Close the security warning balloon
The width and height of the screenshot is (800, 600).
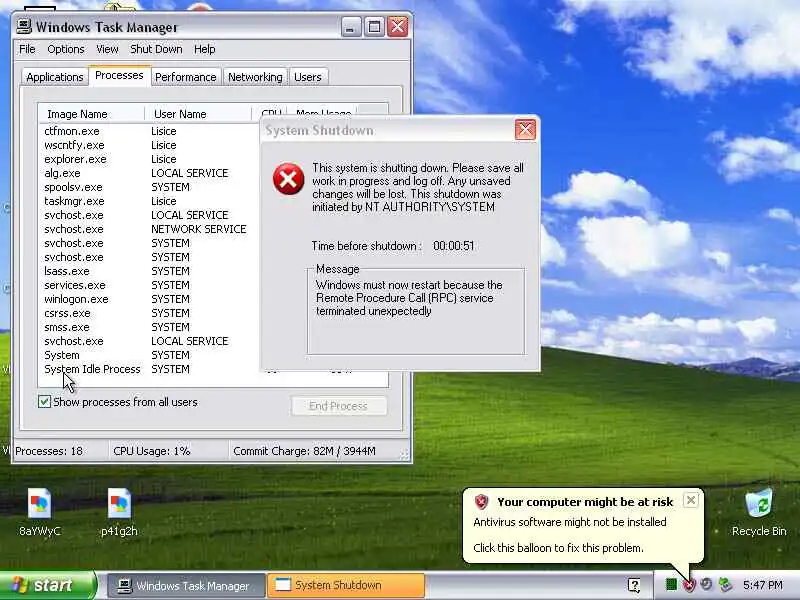690,500
